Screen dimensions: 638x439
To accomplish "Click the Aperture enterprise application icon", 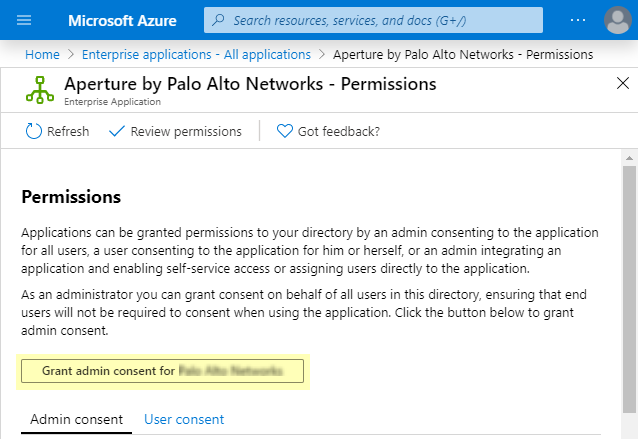I will click(39, 90).
